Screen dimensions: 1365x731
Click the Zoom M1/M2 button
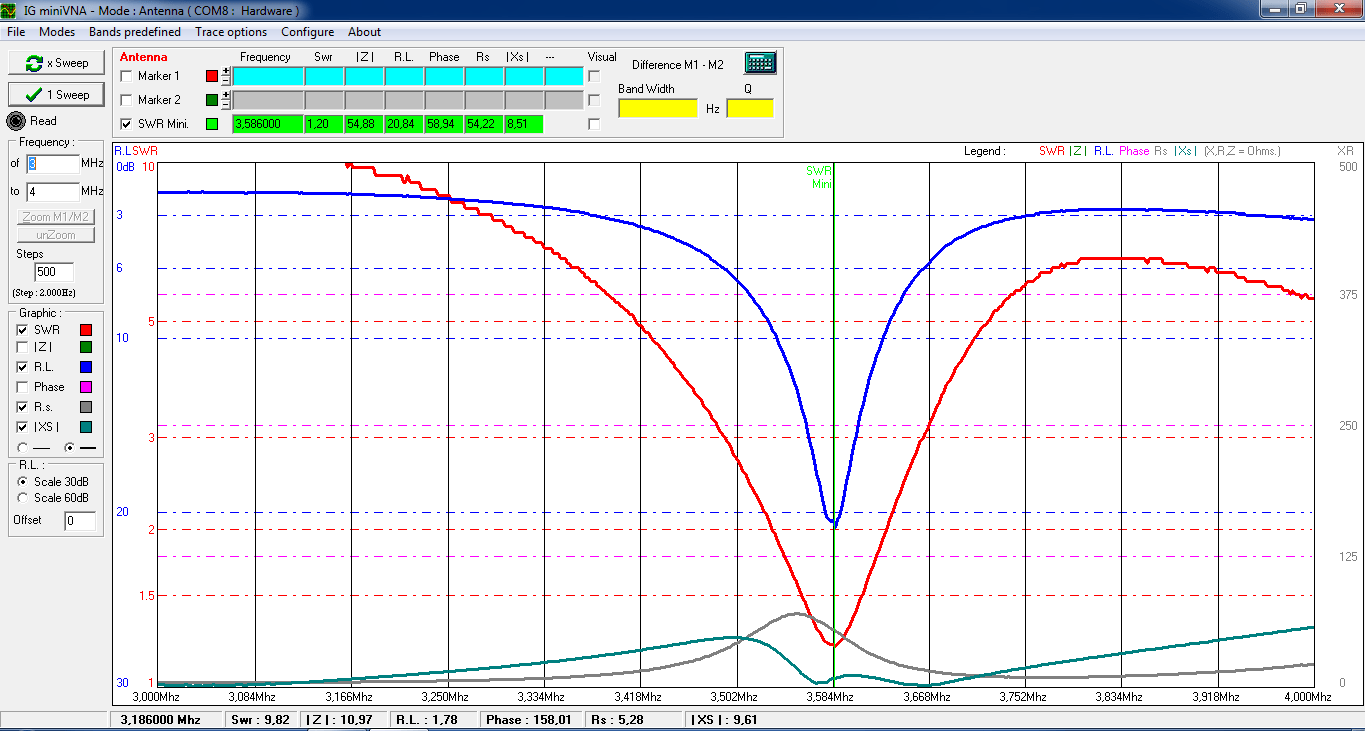coord(56,217)
